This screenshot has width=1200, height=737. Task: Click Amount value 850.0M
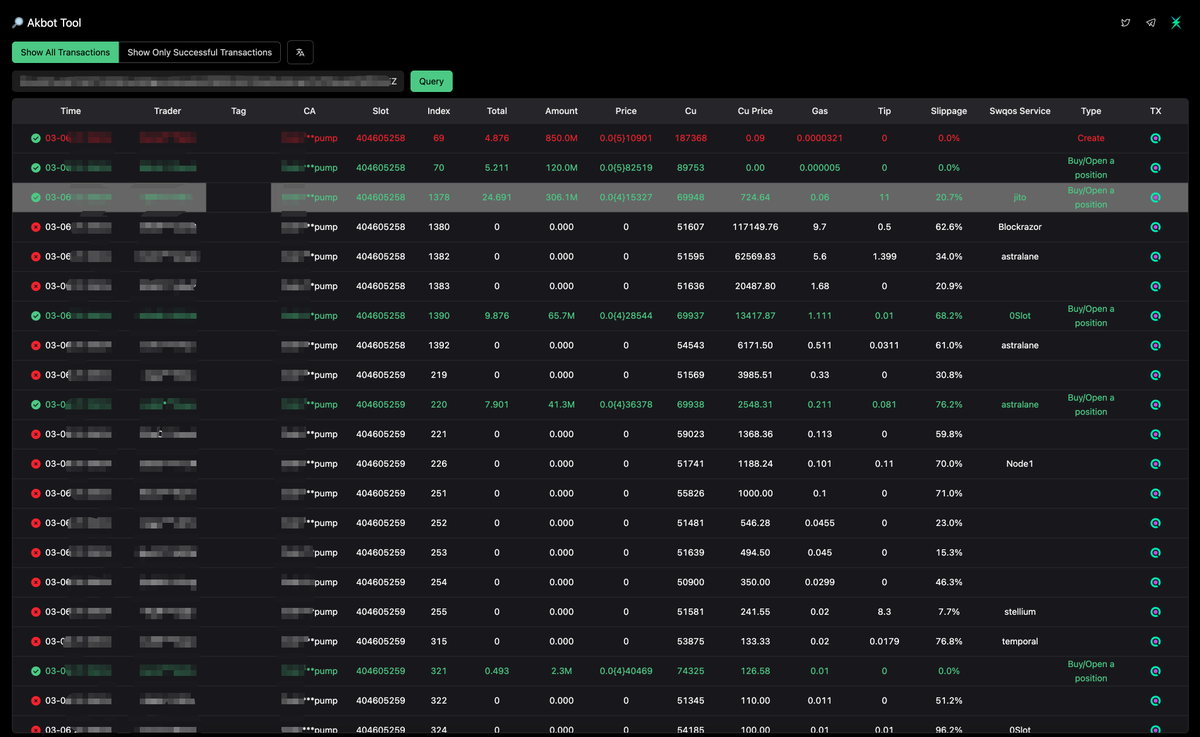pos(562,138)
